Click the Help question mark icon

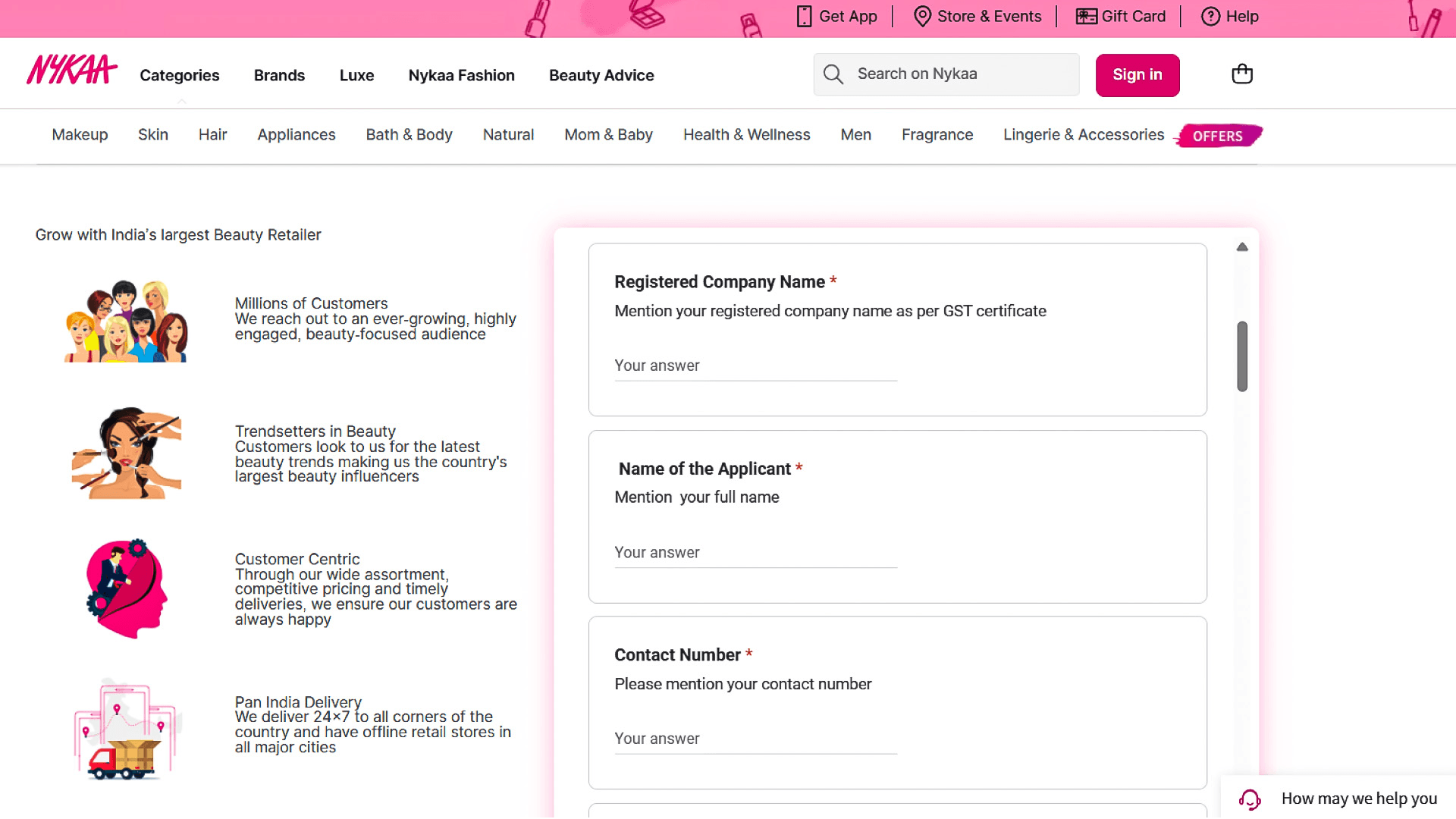1210,16
